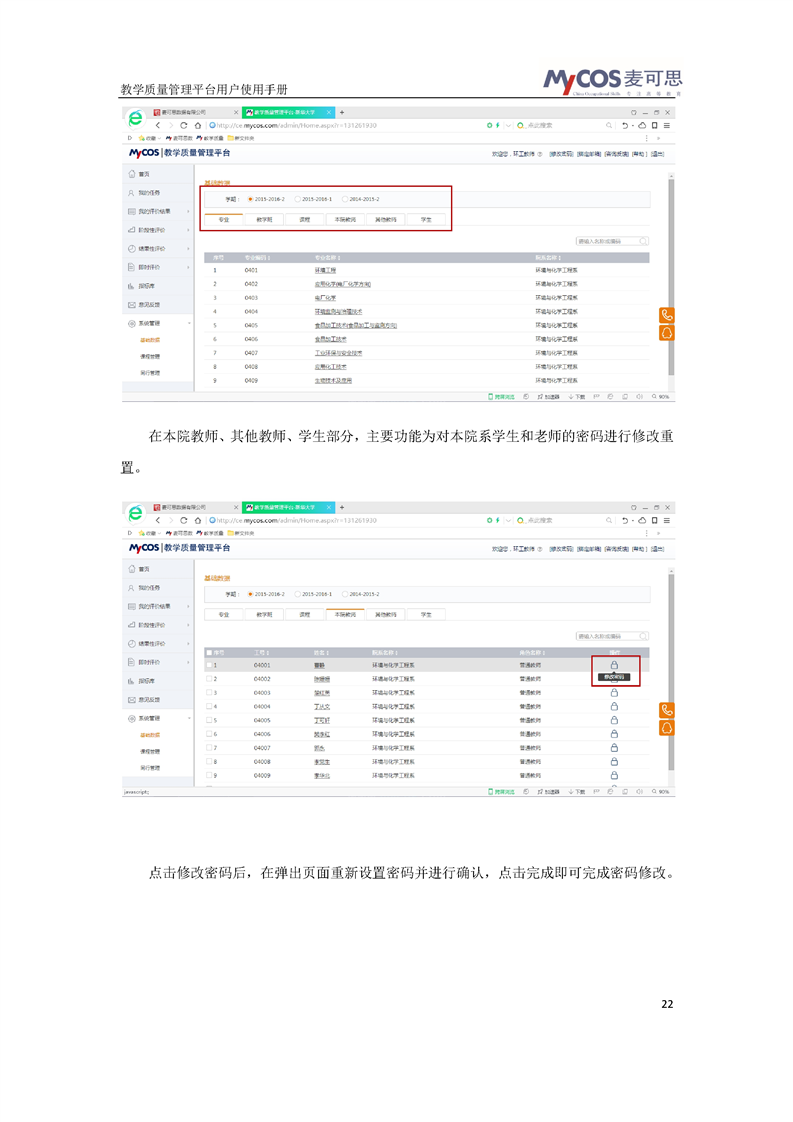
Task: Click the lock icon for teacher 04007
Action: point(614,748)
